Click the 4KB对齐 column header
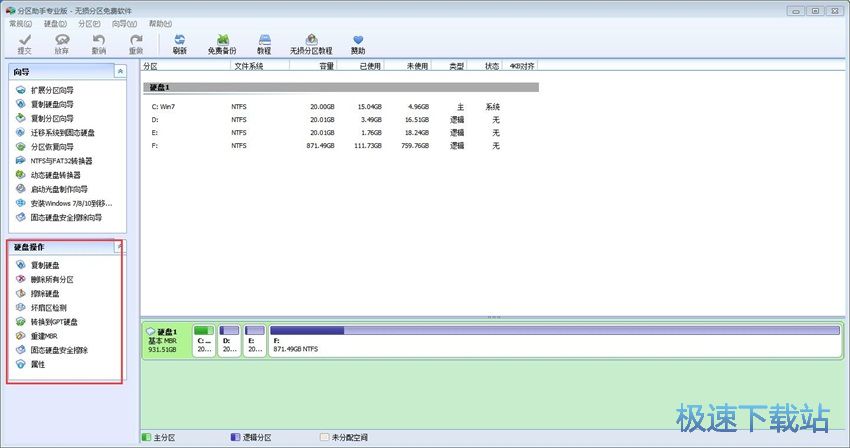Viewport: 850px width, 448px height. coord(521,66)
